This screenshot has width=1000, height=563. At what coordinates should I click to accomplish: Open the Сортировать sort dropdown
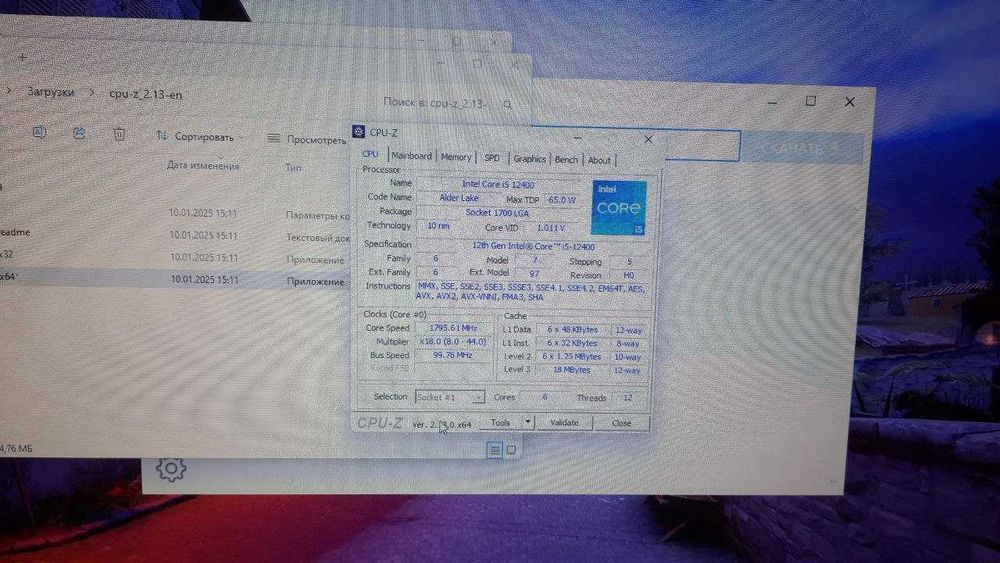pos(200,136)
